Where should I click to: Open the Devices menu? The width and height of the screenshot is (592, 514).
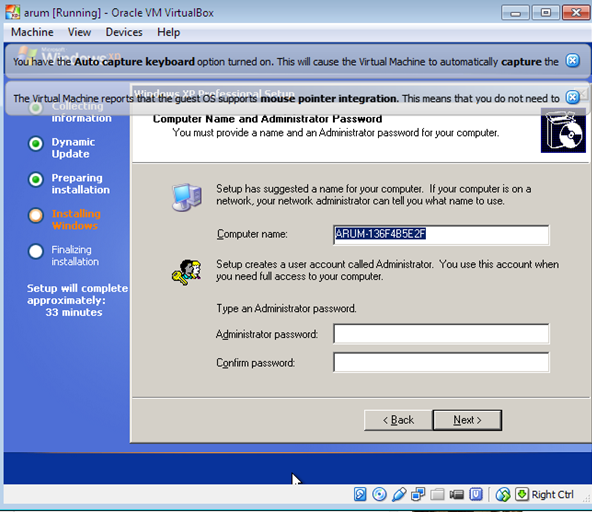point(124,32)
